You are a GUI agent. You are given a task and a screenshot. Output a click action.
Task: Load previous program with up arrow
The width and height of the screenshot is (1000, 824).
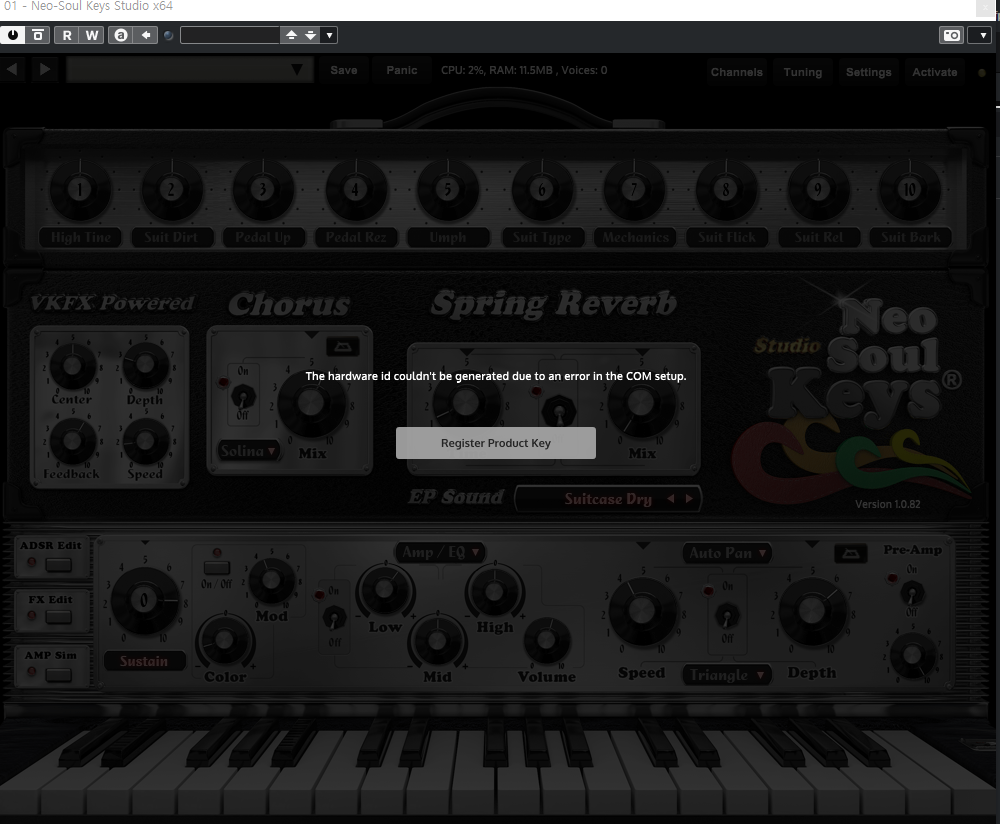pyautogui.click(x=291, y=35)
